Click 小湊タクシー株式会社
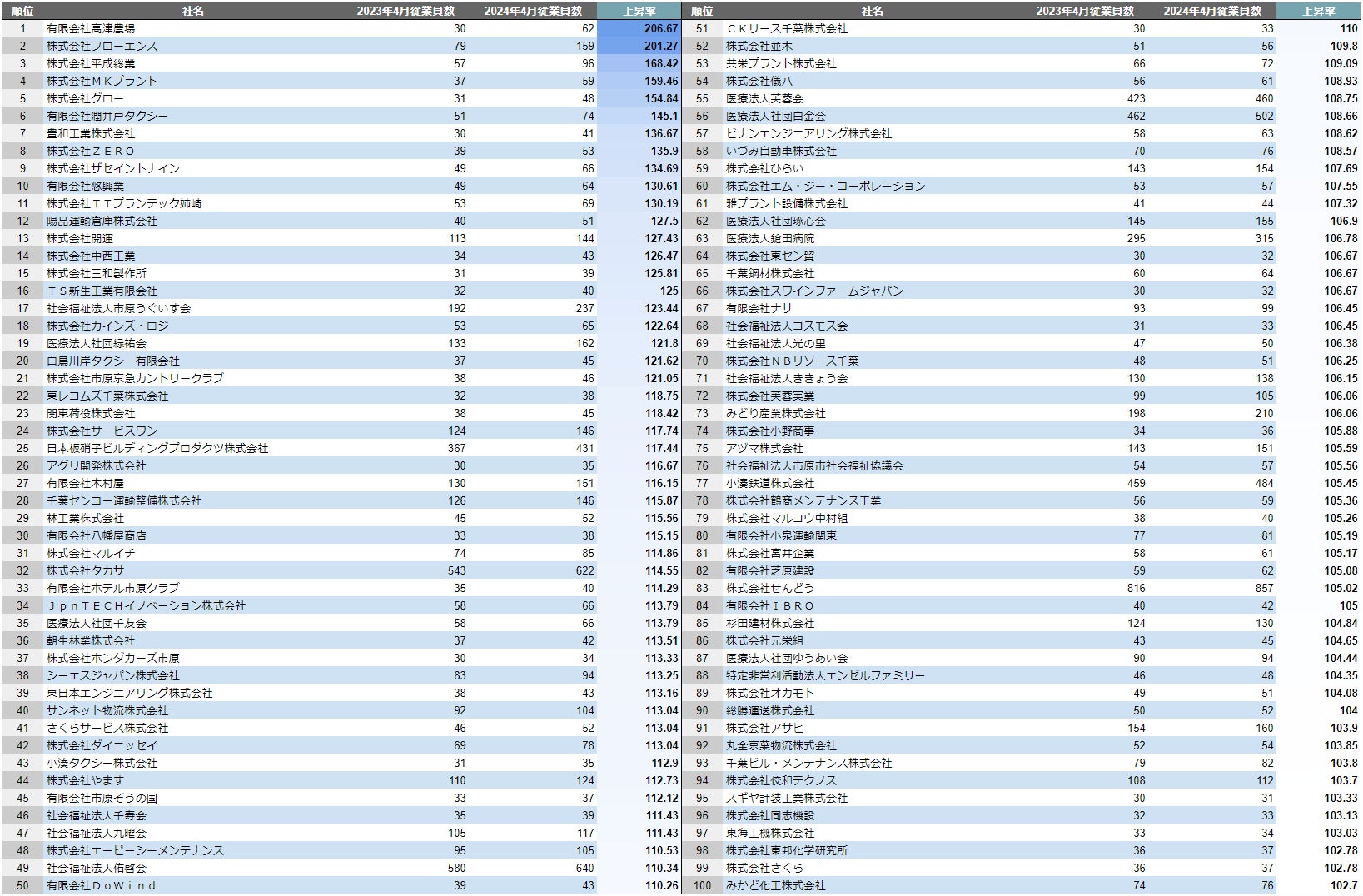The width and height of the screenshot is (1363, 896). 102,763
